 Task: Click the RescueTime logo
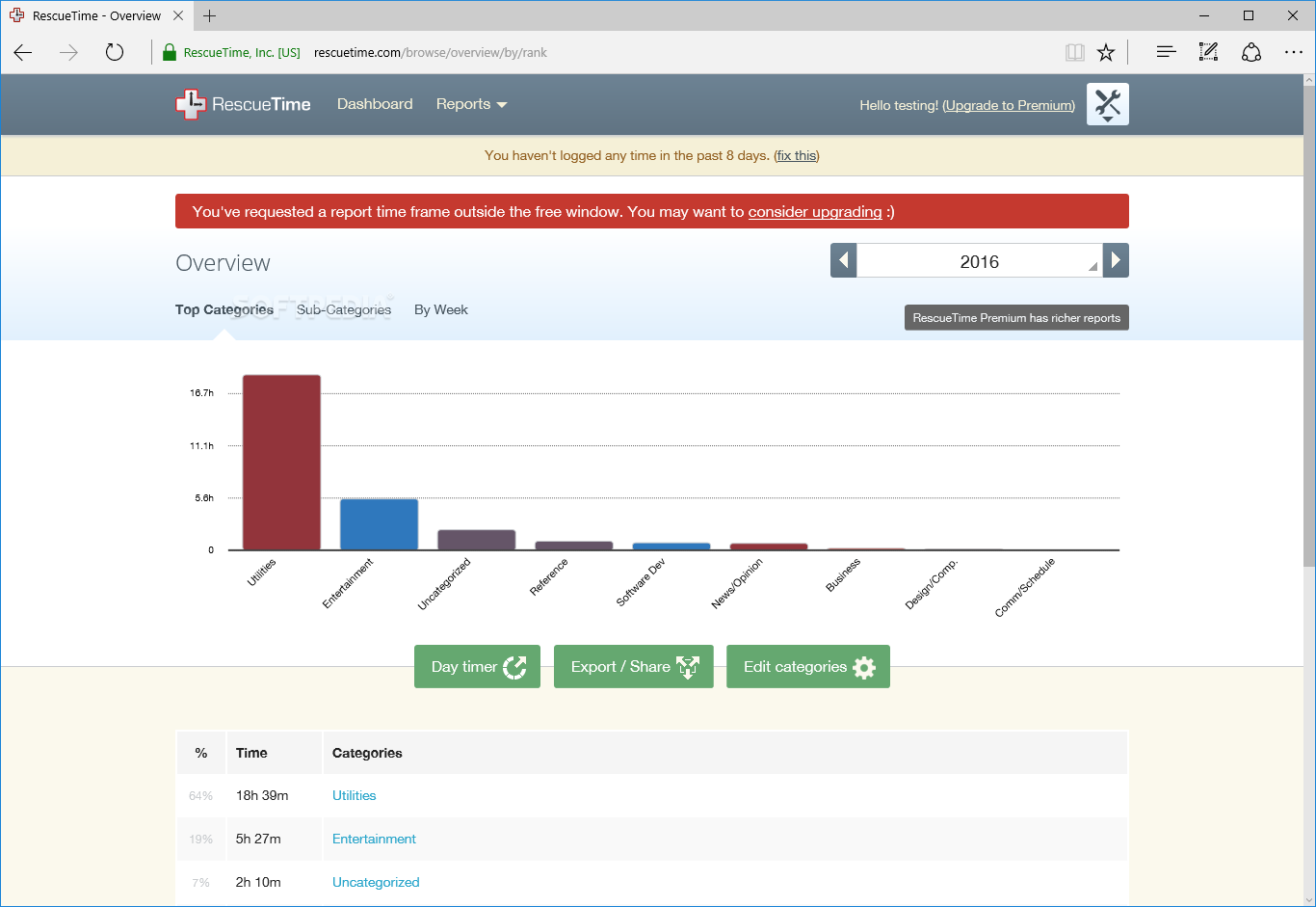(x=243, y=104)
